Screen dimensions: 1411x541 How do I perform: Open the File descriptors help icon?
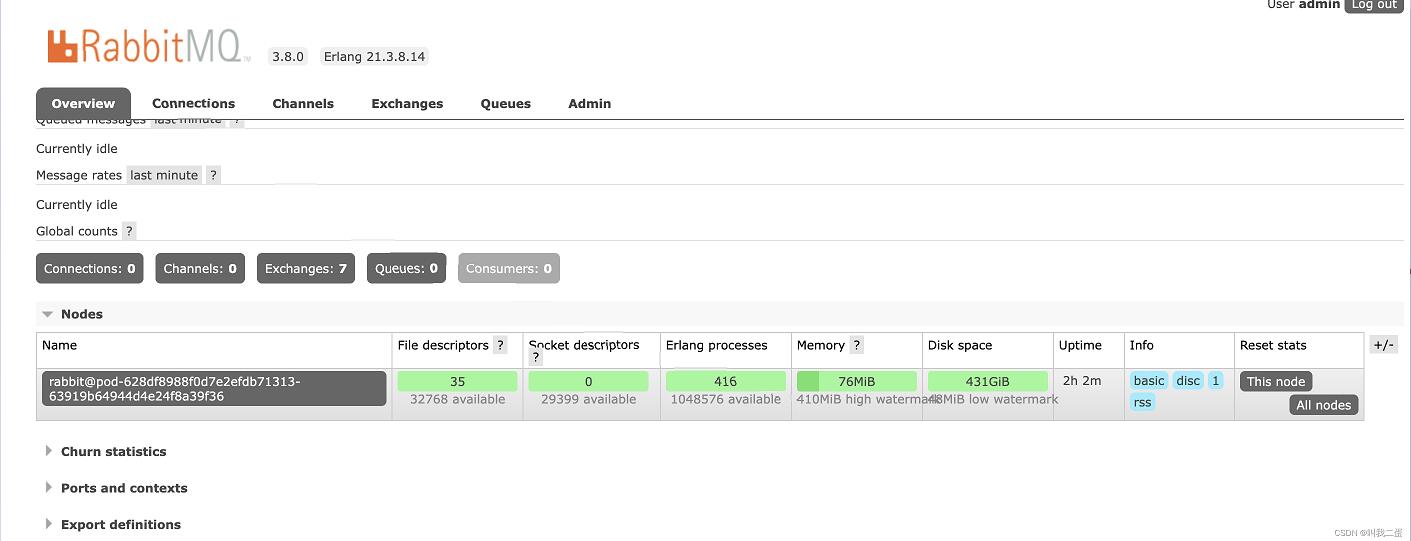(x=501, y=345)
